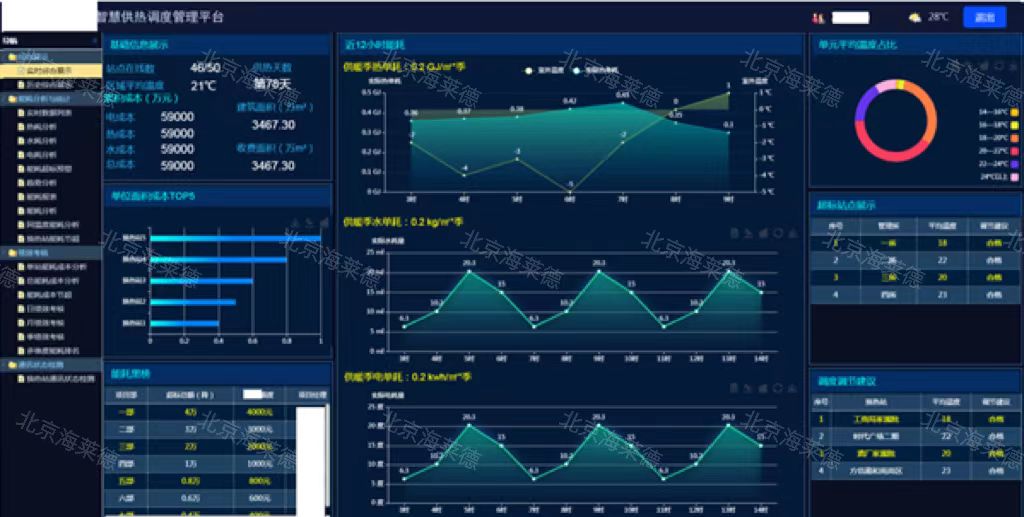Click the 热耗分析 page icon in sidebar
The image size is (1024, 517).
click(x=22, y=127)
